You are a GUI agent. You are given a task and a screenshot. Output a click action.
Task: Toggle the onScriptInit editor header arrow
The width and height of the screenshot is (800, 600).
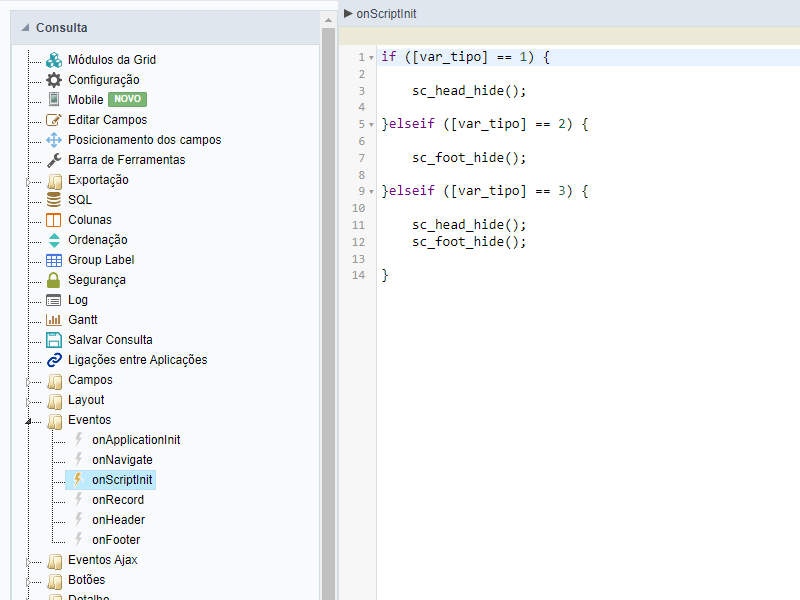coord(348,13)
